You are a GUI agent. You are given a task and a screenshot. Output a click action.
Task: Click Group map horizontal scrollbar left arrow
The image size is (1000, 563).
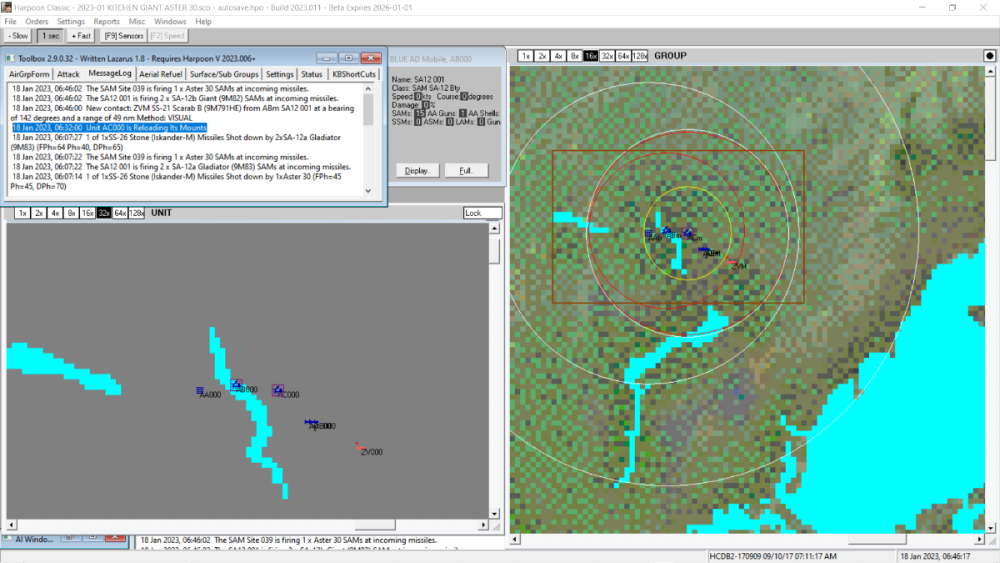point(515,539)
